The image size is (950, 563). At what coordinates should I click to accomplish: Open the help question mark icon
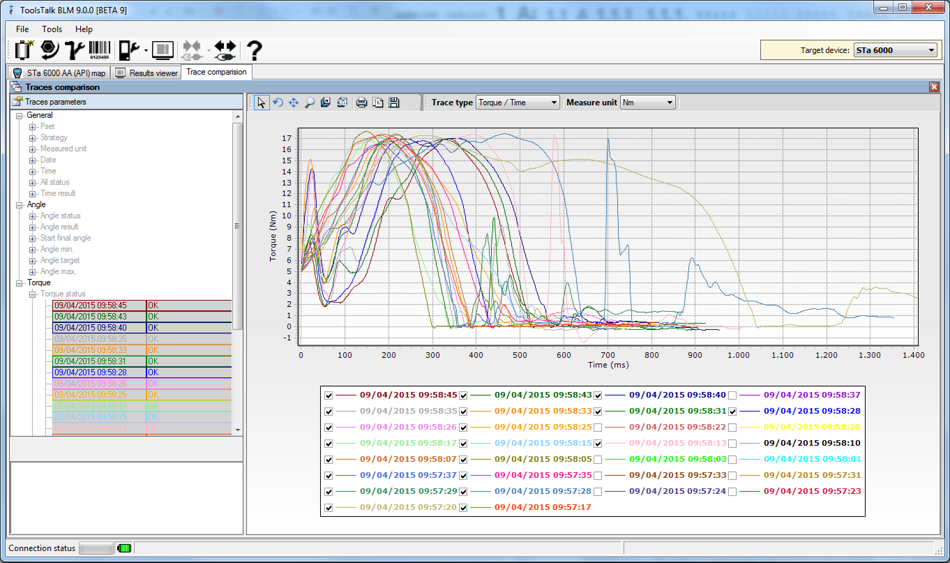(254, 49)
